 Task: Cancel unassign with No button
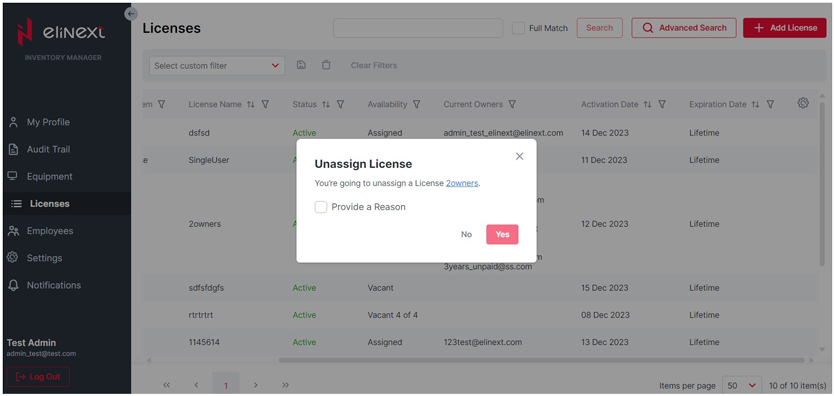(466, 234)
